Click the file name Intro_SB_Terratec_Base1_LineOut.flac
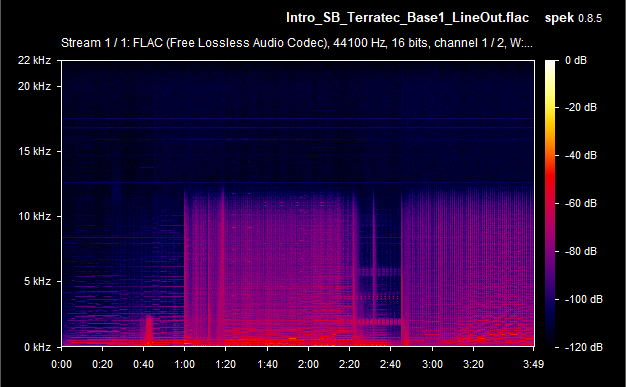The height and width of the screenshot is (387, 626). click(x=408, y=18)
